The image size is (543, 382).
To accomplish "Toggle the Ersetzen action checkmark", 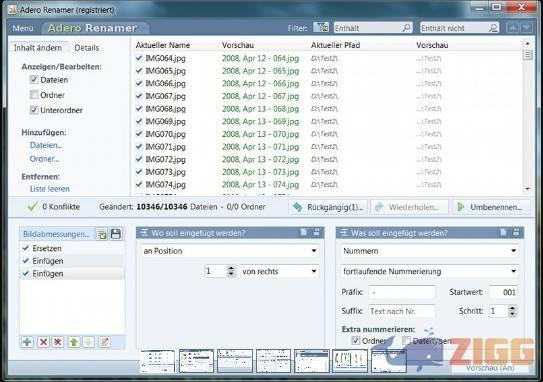I will [25, 248].
